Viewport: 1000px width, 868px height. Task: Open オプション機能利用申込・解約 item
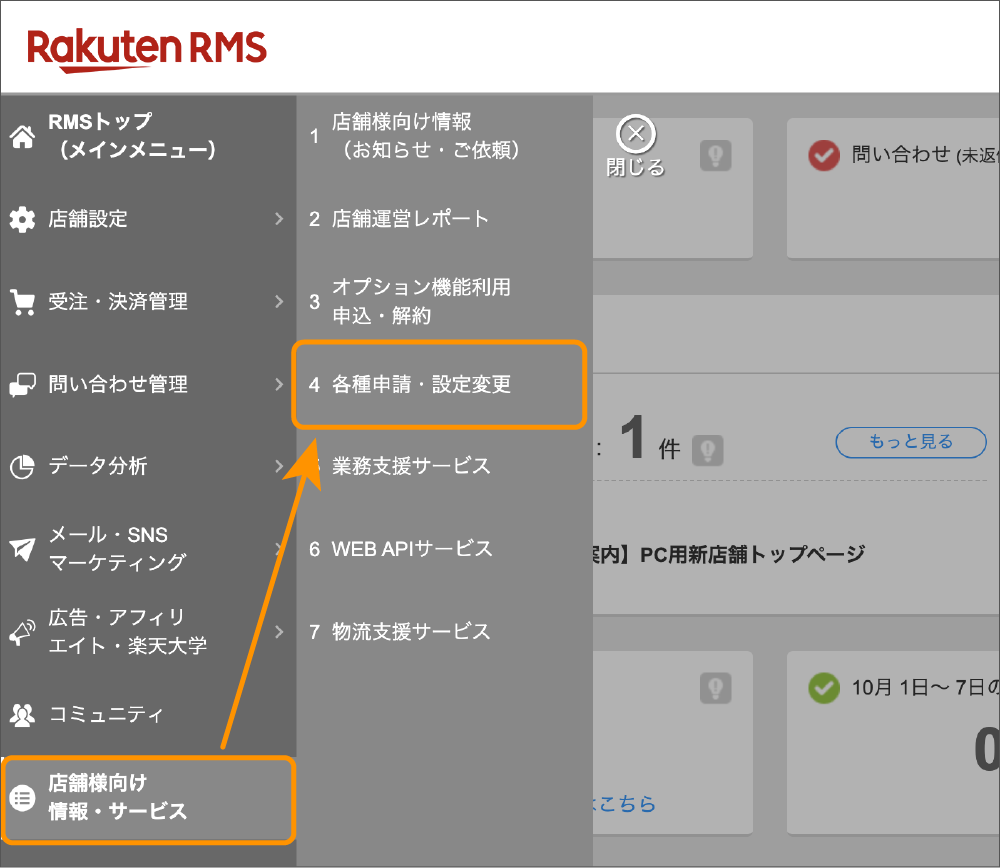point(420,301)
